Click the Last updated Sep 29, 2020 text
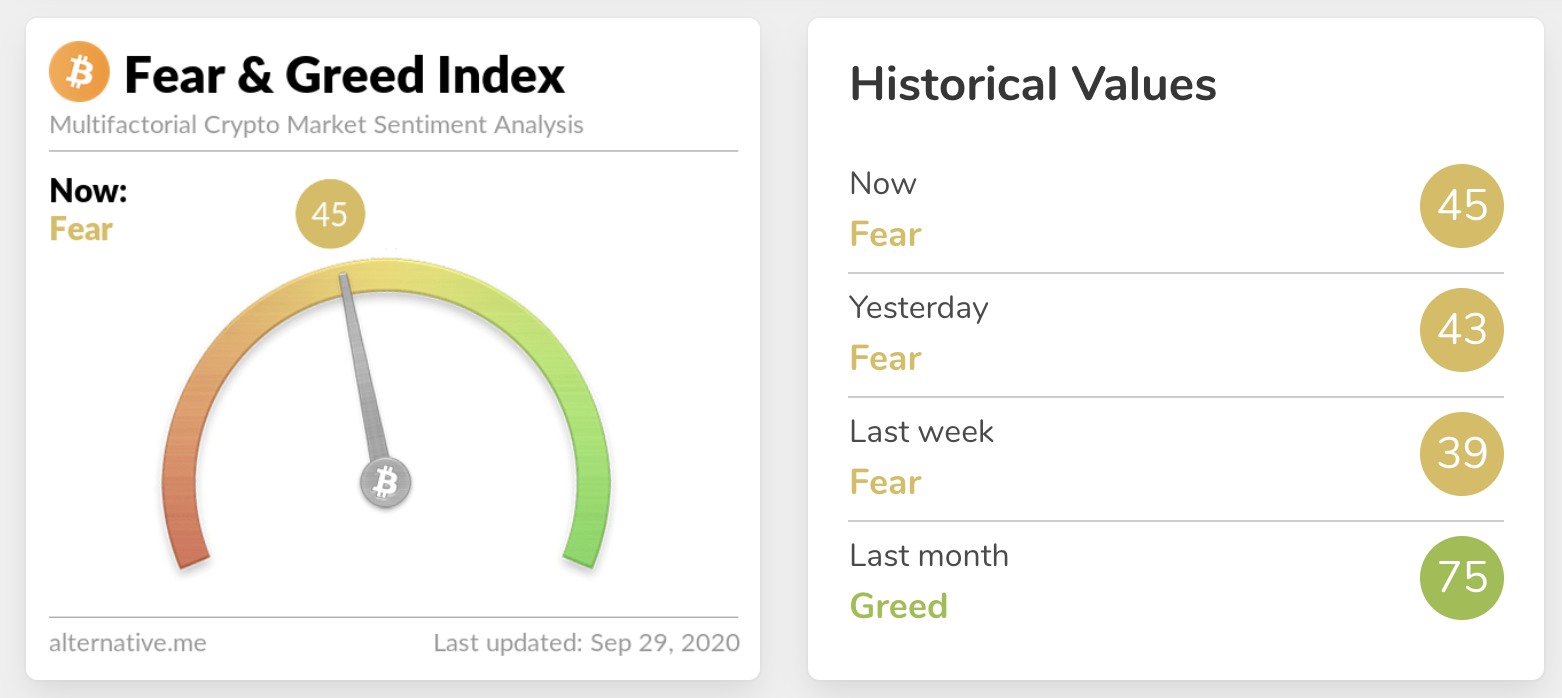1562x698 pixels. coord(586,642)
